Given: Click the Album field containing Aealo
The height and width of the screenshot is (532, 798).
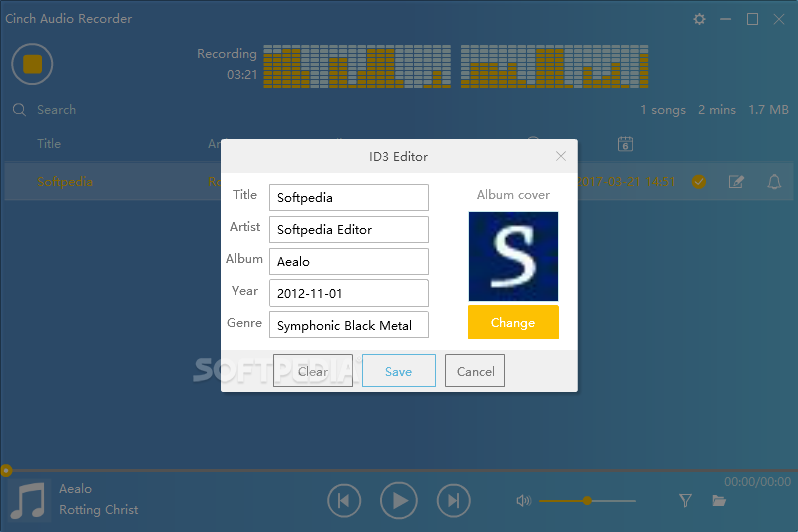Looking at the screenshot, I should click(349, 262).
